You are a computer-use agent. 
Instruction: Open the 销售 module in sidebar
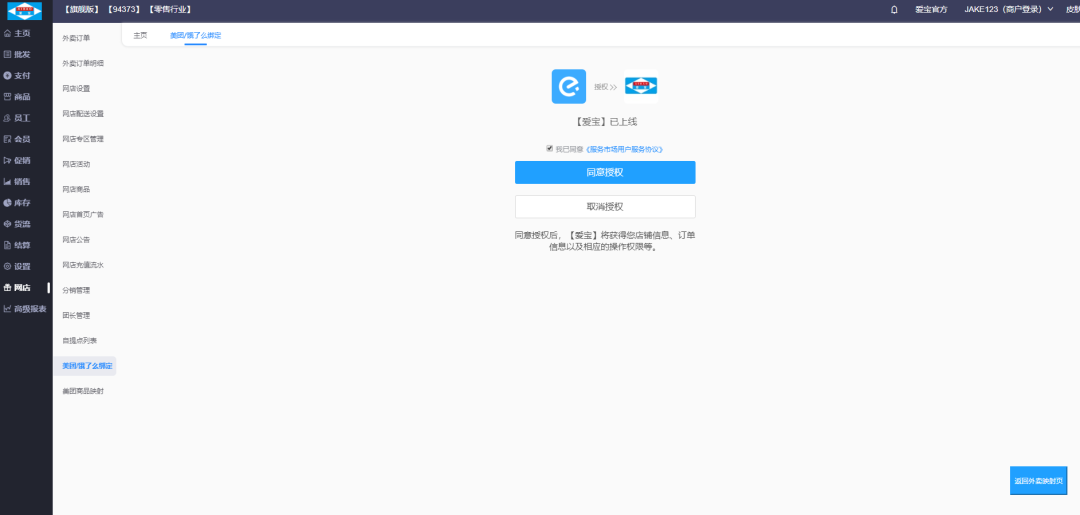17,182
